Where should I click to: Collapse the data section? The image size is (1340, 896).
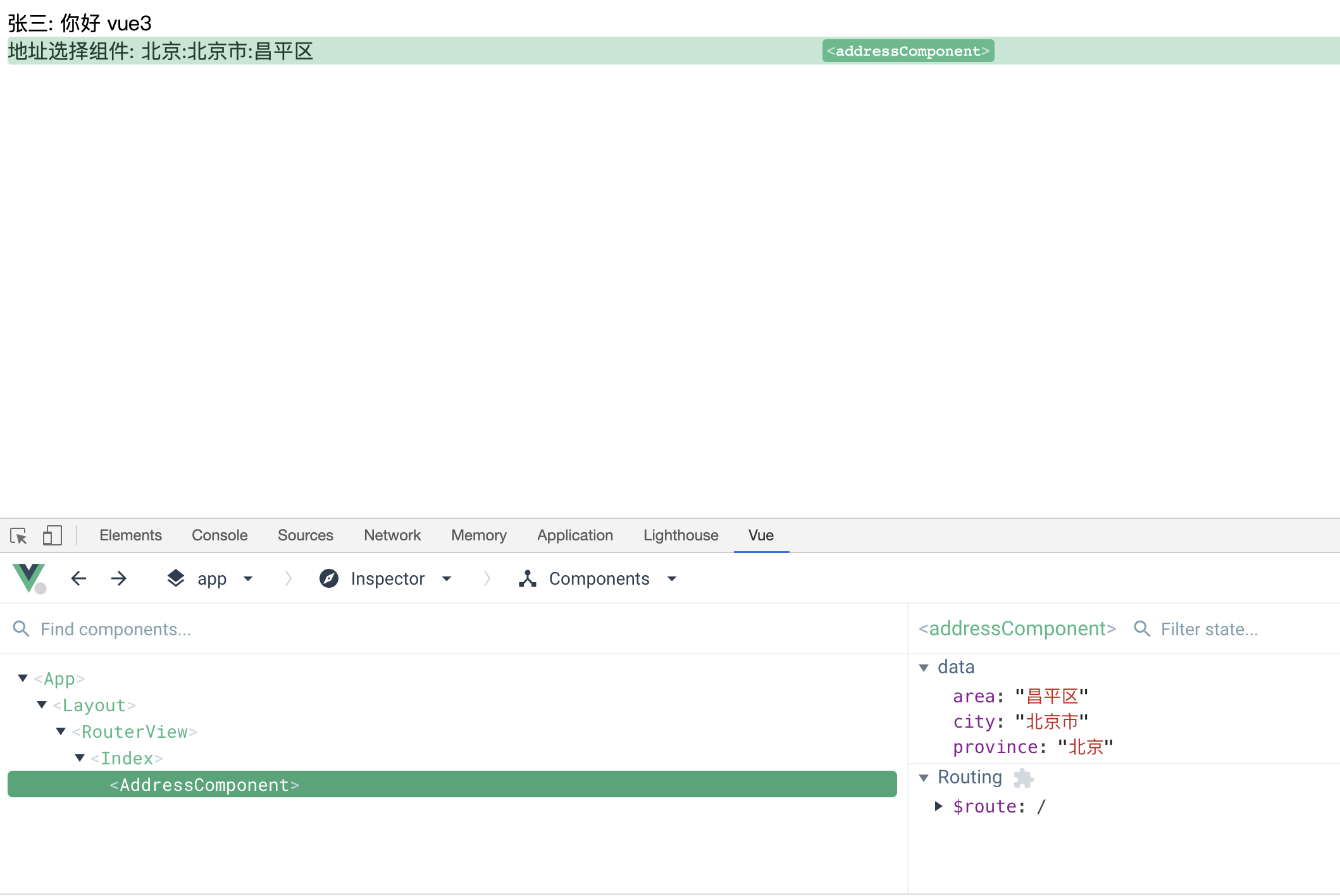[x=924, y=668]
